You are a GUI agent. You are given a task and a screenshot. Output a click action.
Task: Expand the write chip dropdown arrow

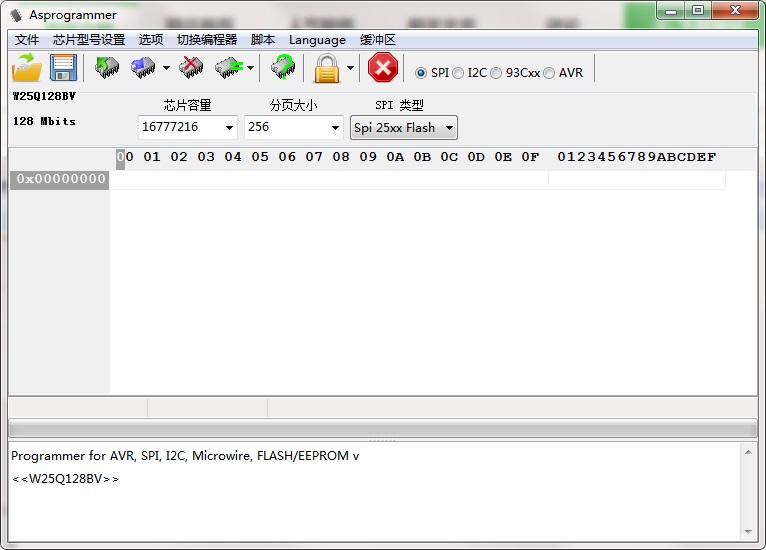167,68
